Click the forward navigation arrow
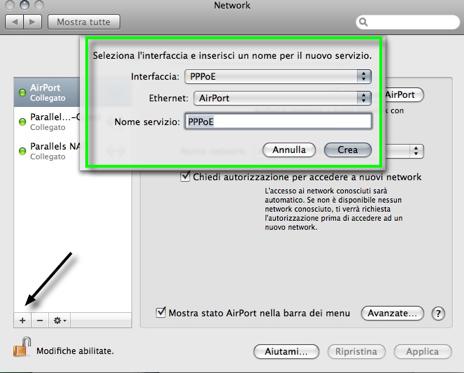The width and height of the screenshot is (464, 373). (x=32, y=22)
